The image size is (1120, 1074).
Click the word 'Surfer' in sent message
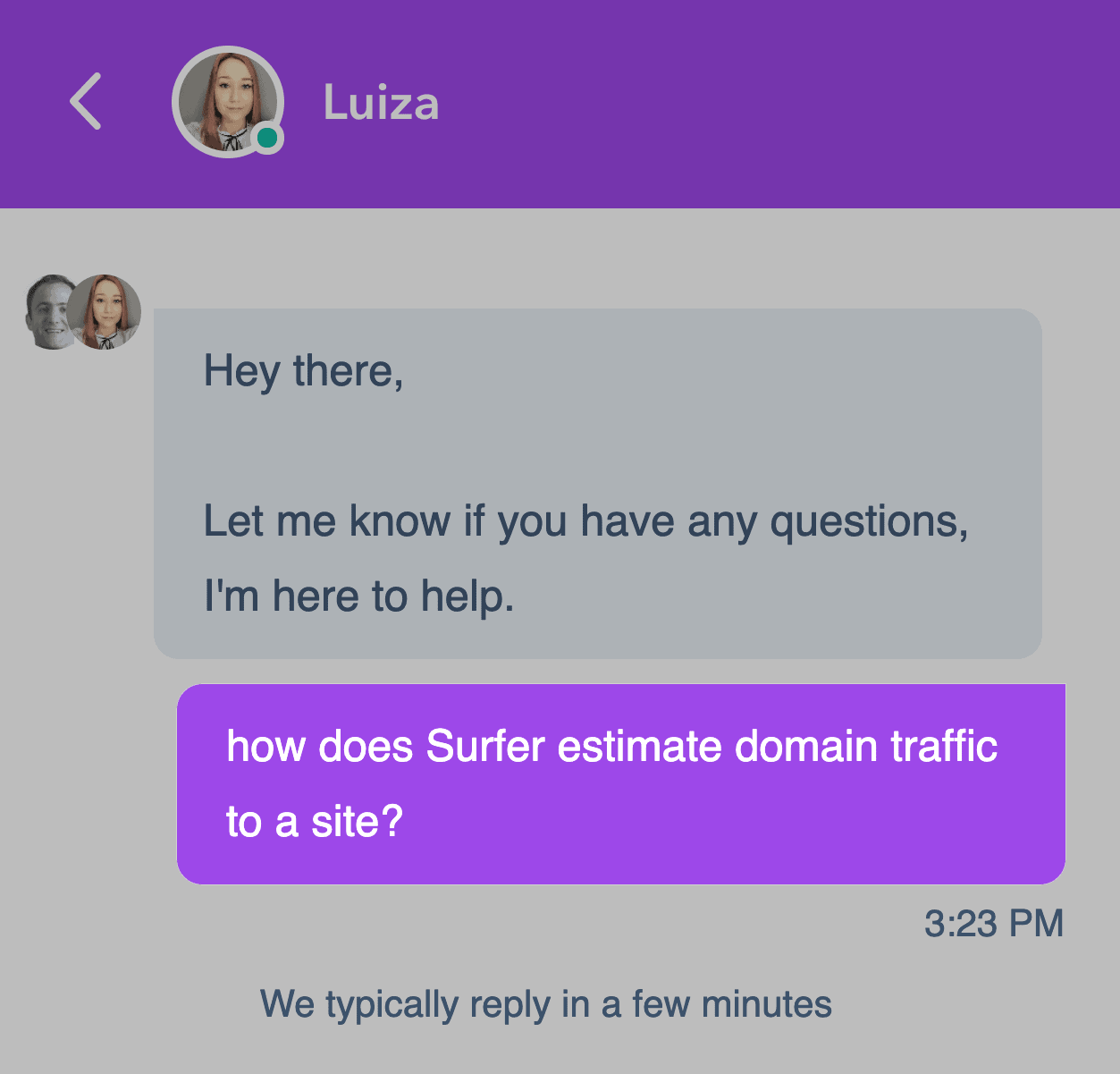click(x=485, y=746)
